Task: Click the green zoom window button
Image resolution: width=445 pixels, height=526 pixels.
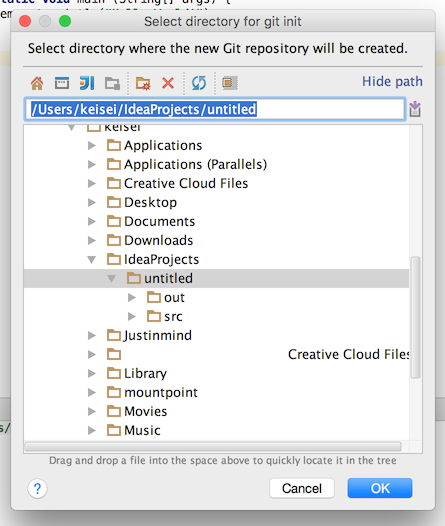Action: pos(65,21)
